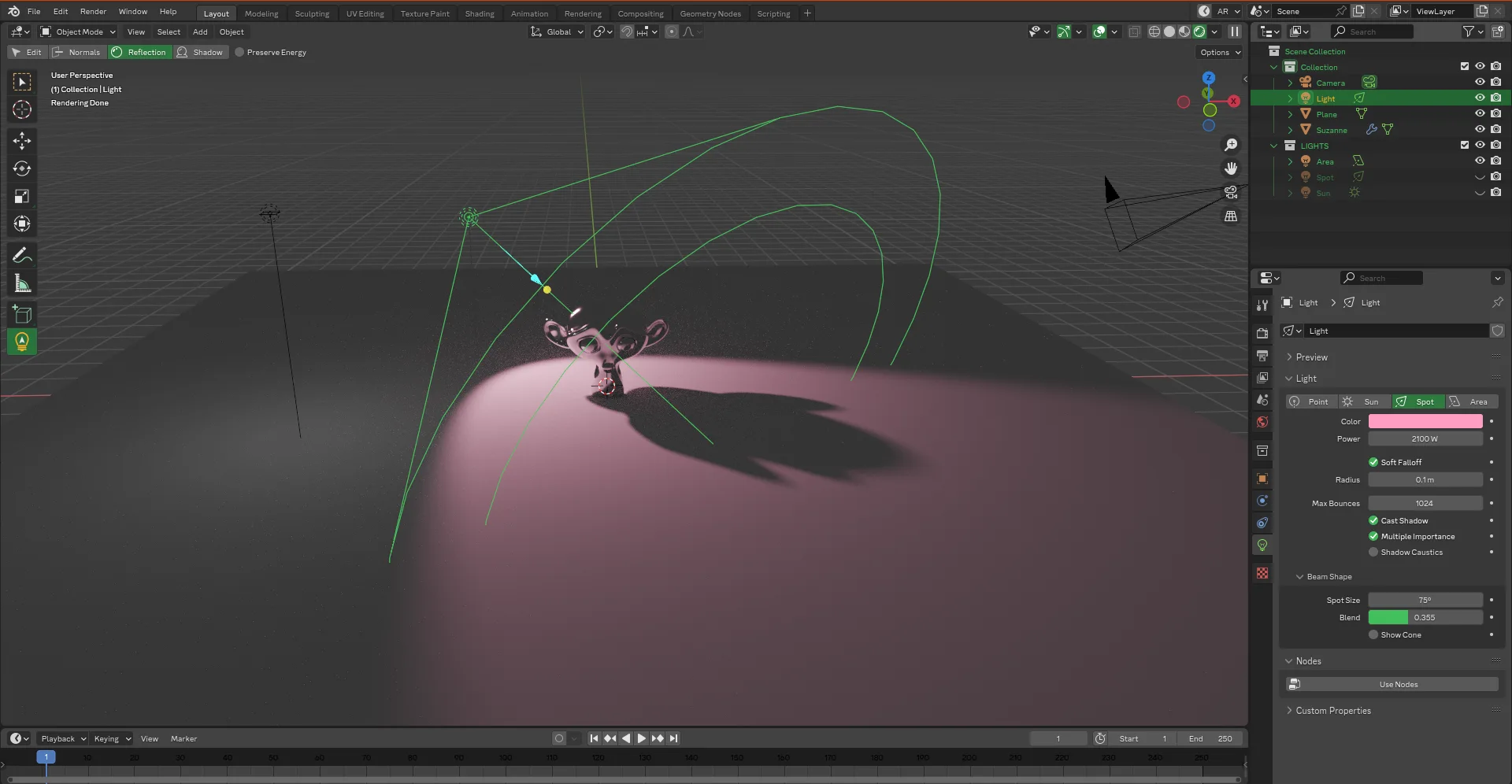Toggle camera view icon in viewport
The width and height of the screenshot is (1512, 784).
(1231, 192)
